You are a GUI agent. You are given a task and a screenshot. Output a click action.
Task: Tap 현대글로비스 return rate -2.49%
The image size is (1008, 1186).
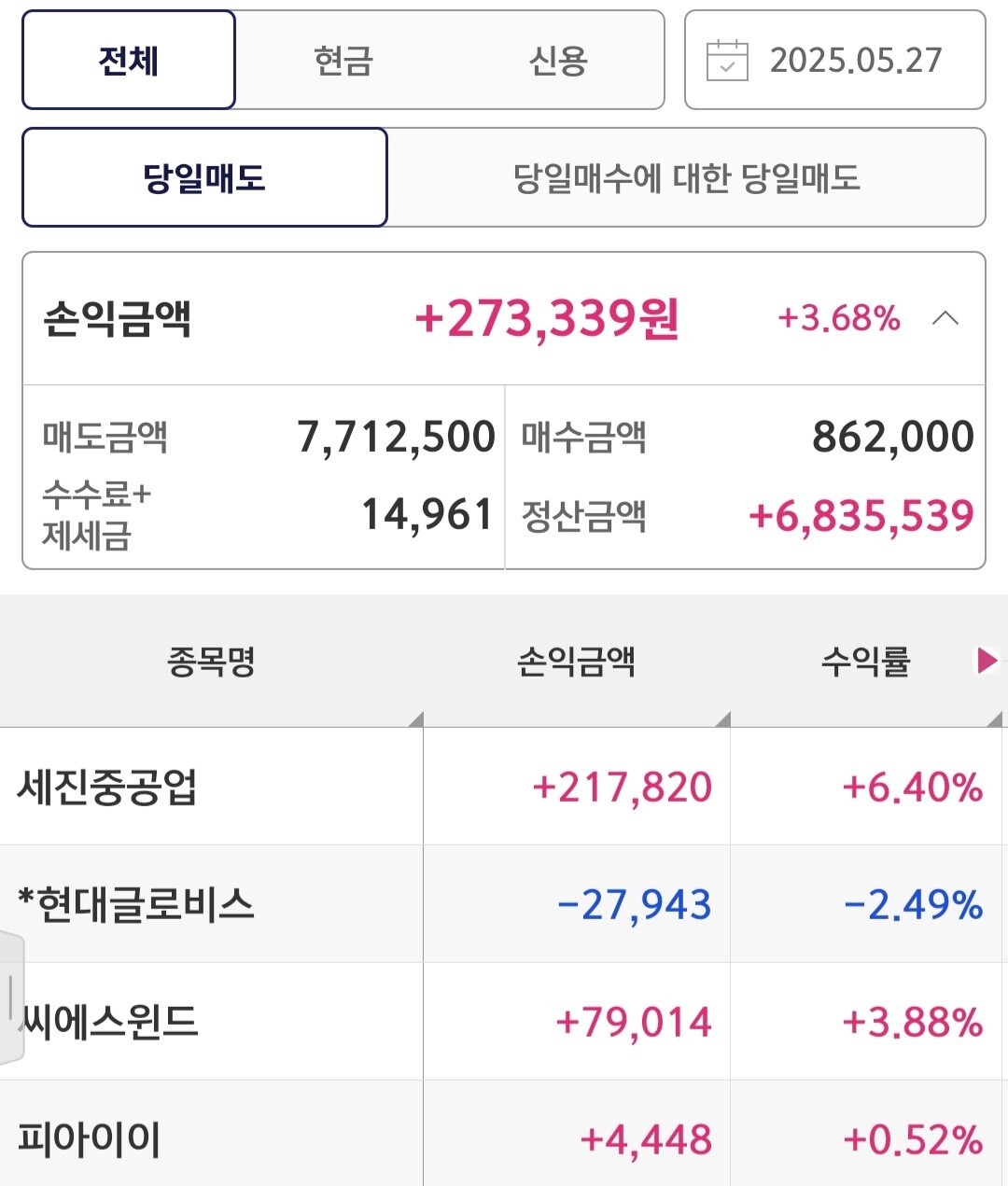[x=913, y=904]
